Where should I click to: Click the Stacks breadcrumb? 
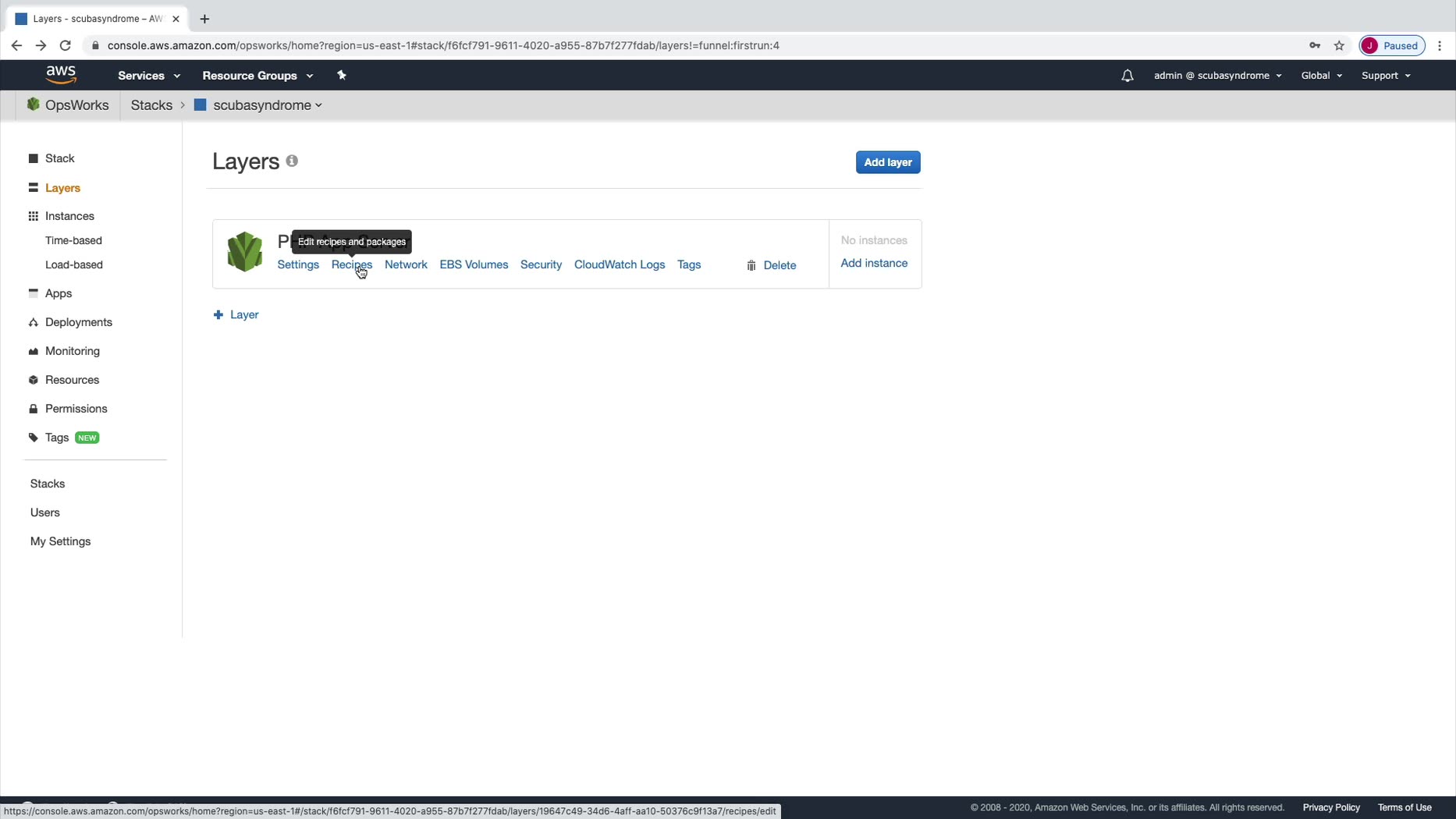(151, 105)
